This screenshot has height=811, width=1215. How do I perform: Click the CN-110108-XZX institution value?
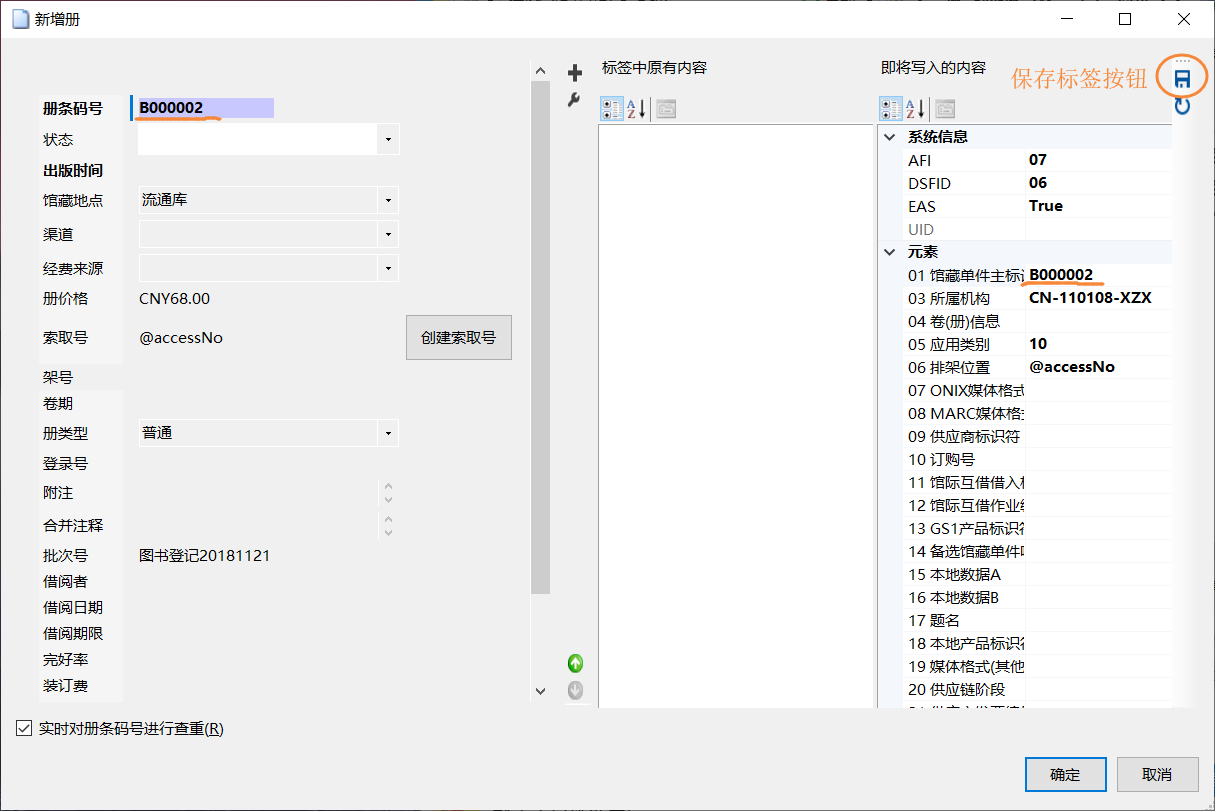tap(1090, 298)
